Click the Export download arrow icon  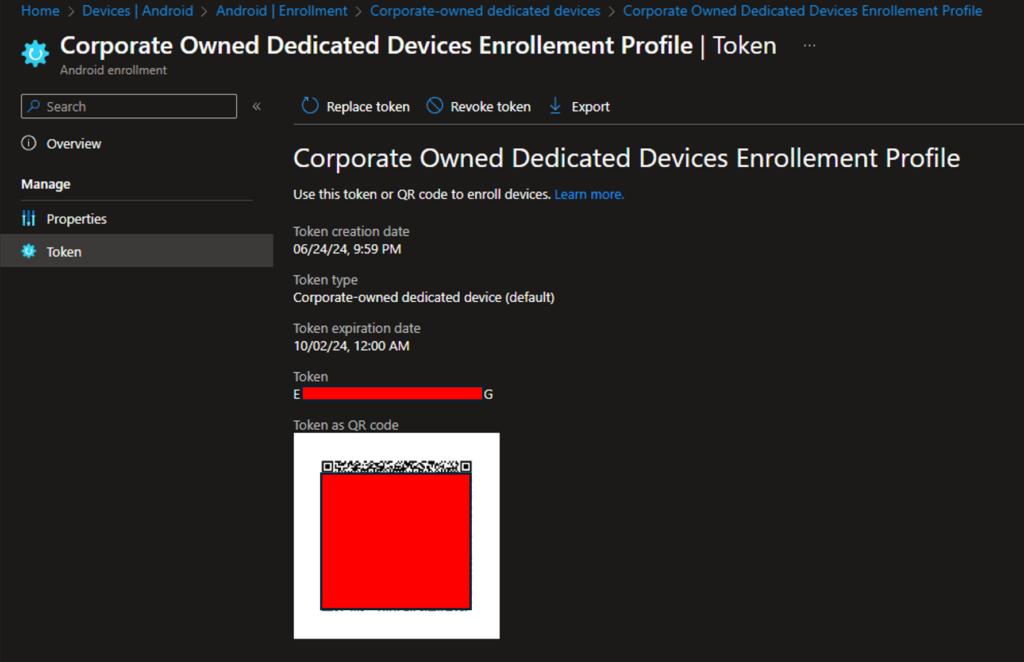pos(555,106)
